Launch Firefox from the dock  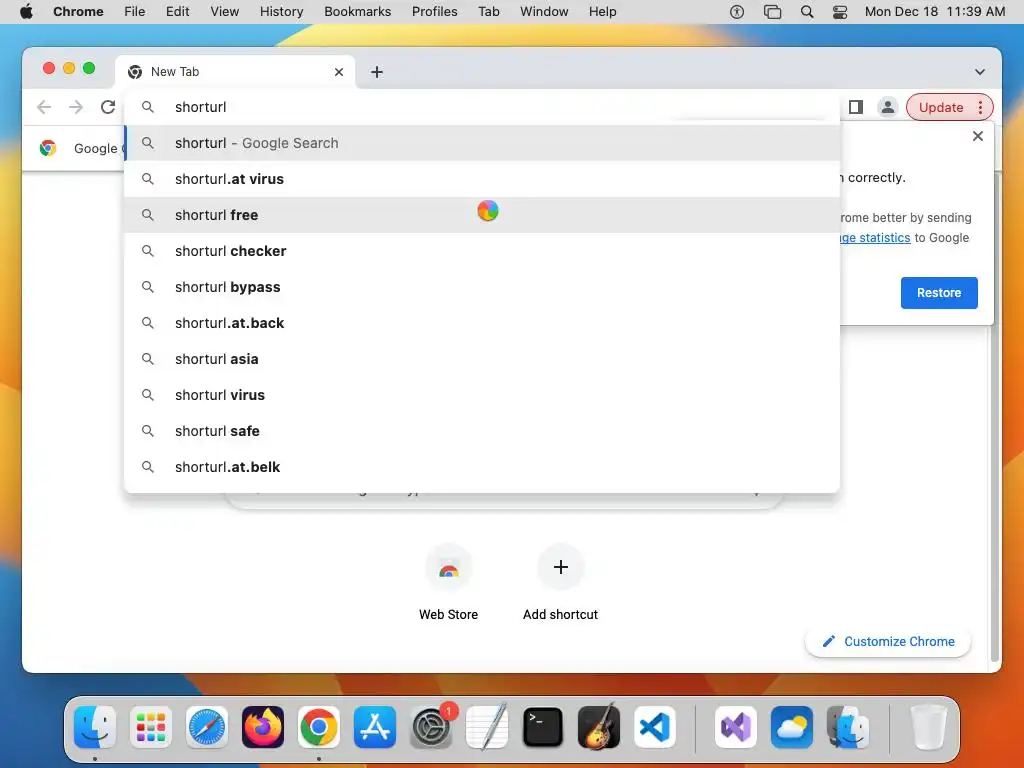click(263, 727)
